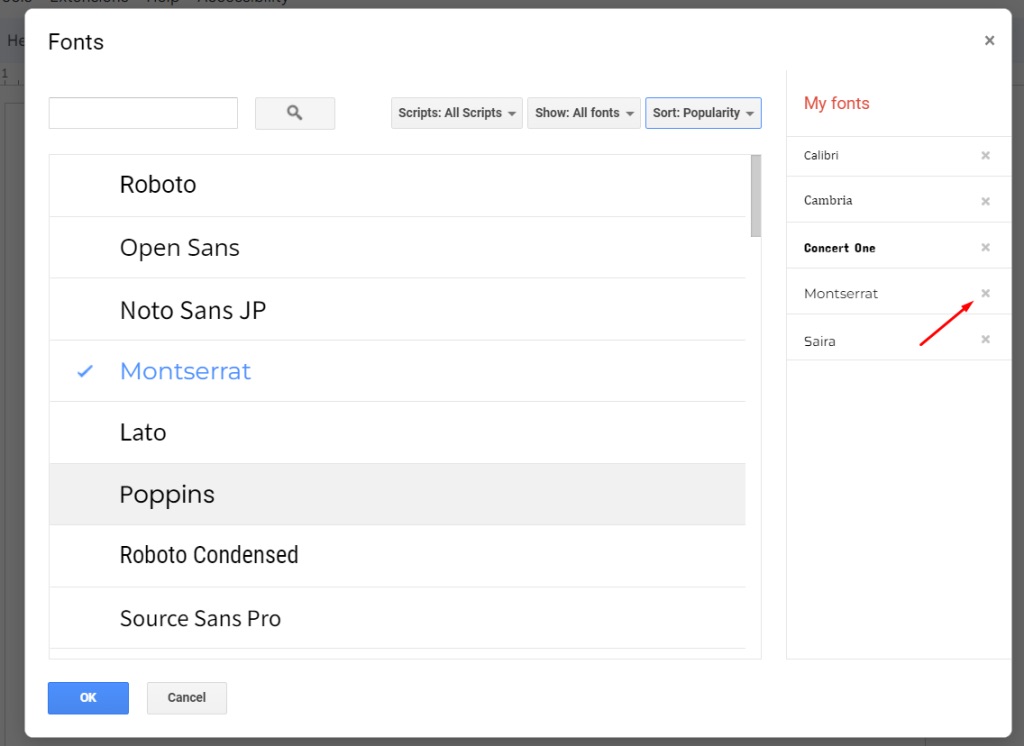Remove Saira from My fonts
The width and height of the screenshot is (1024, 746).
tap(985, 339)
